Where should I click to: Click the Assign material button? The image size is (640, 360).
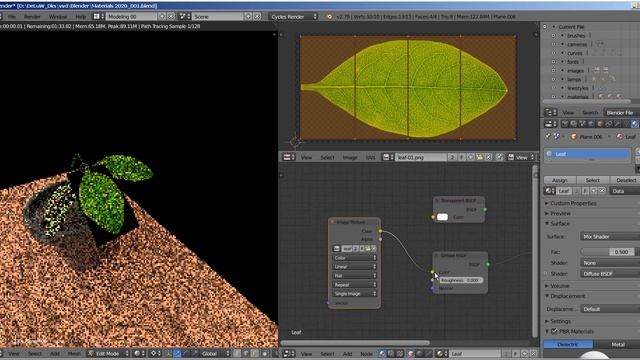click(x=560, y=180)
